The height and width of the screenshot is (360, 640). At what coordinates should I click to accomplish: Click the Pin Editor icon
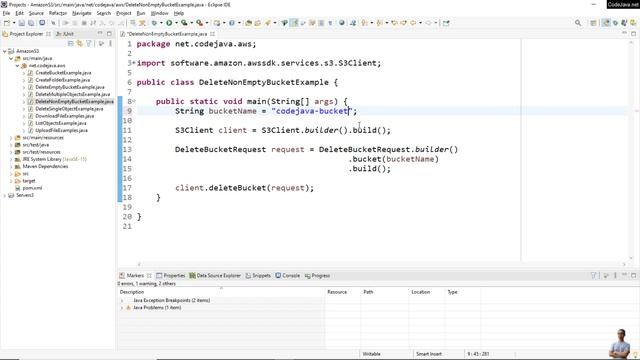click(x=446, y=23)
